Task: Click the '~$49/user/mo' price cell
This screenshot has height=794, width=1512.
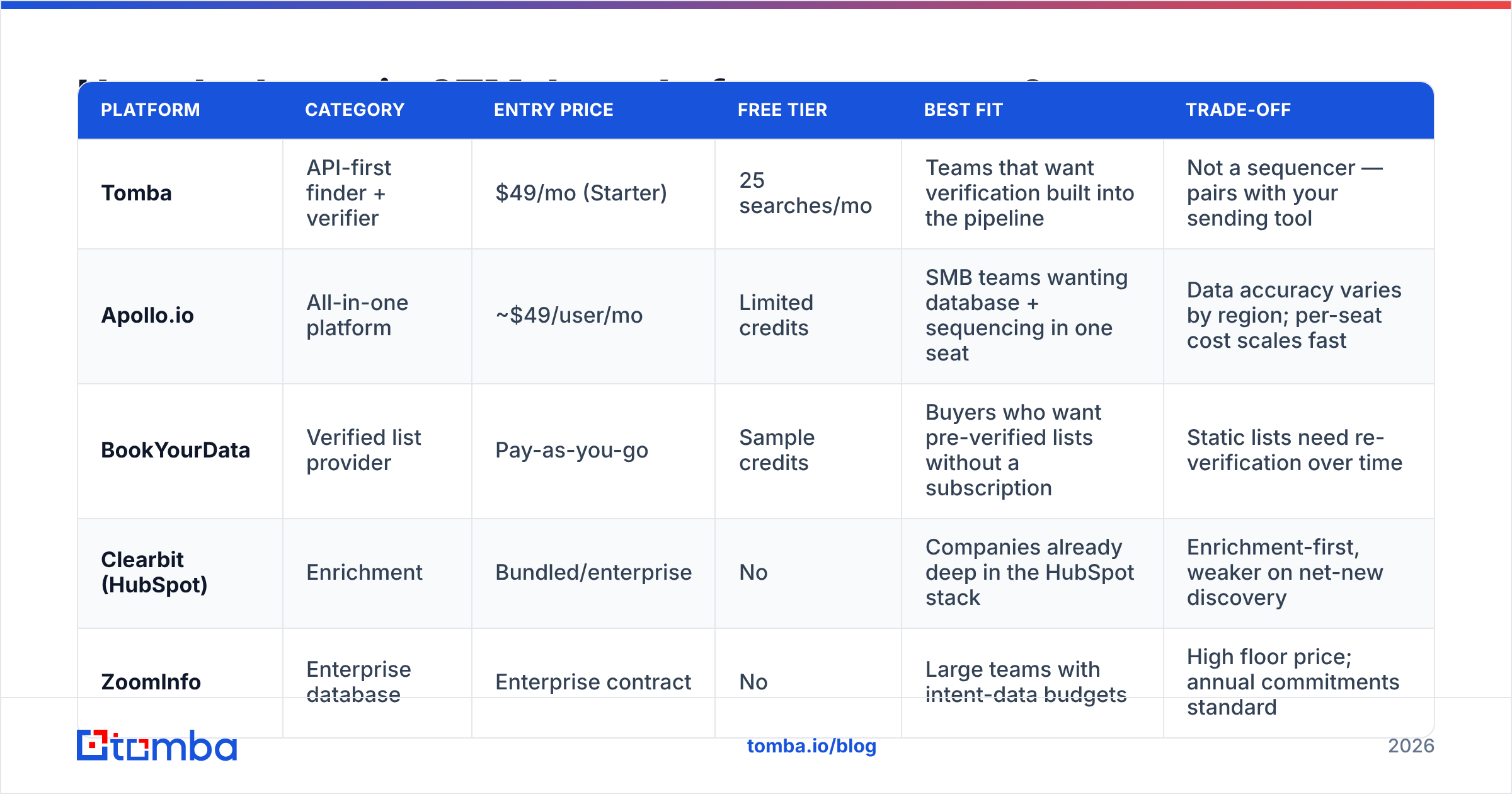Action: [x=593, y=316]
